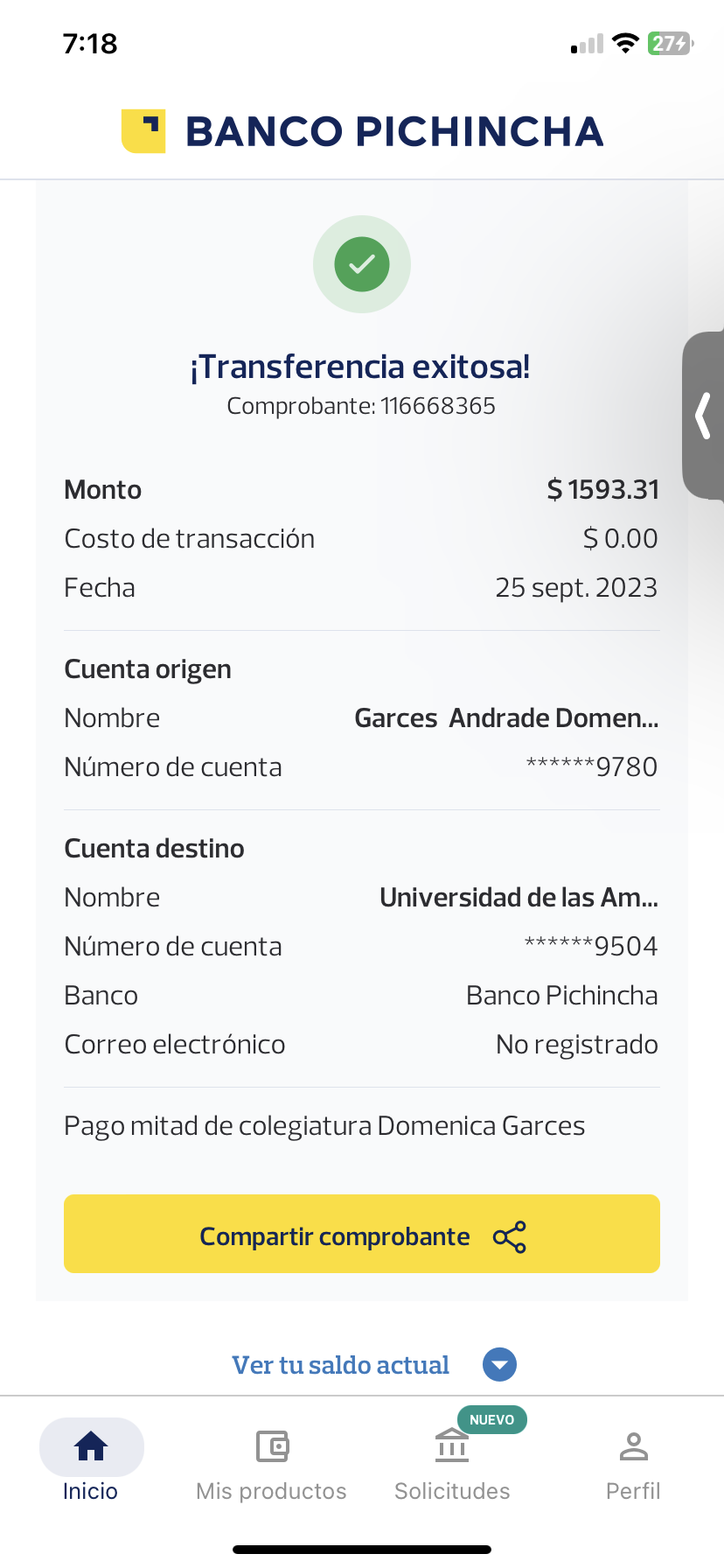This screenshot has height=1568, width=724.
Task: Open the Perfil tab
Action: click(633, 1461)
